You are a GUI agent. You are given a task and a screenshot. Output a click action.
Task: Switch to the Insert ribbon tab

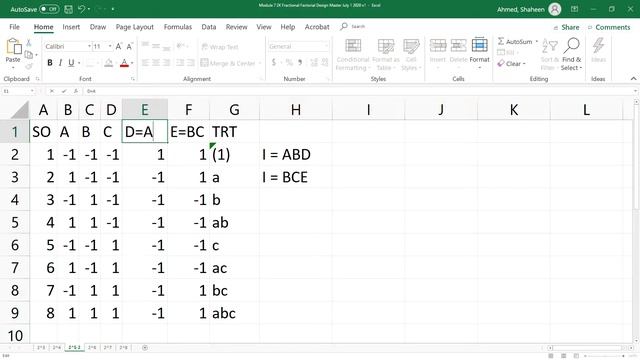71,27
